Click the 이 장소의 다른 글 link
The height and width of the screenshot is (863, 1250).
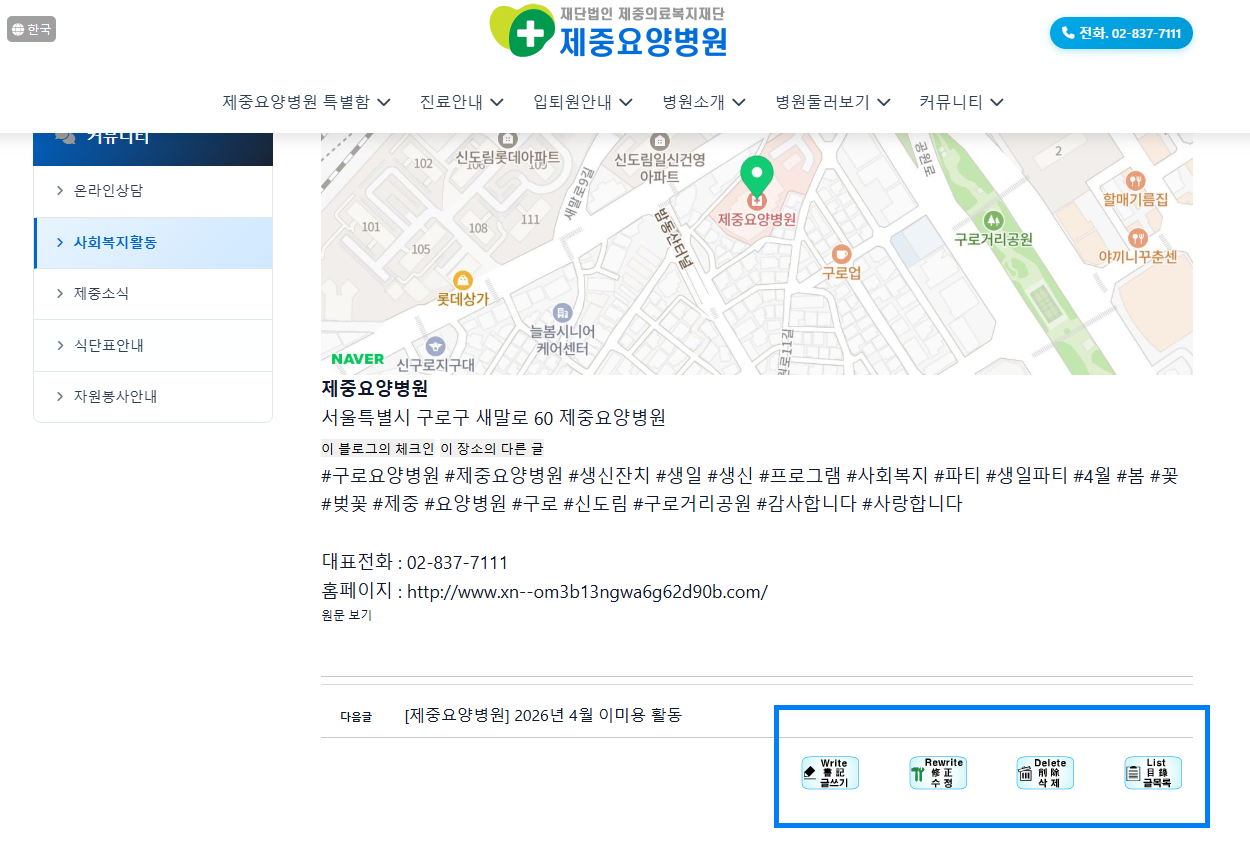[492, 449]
